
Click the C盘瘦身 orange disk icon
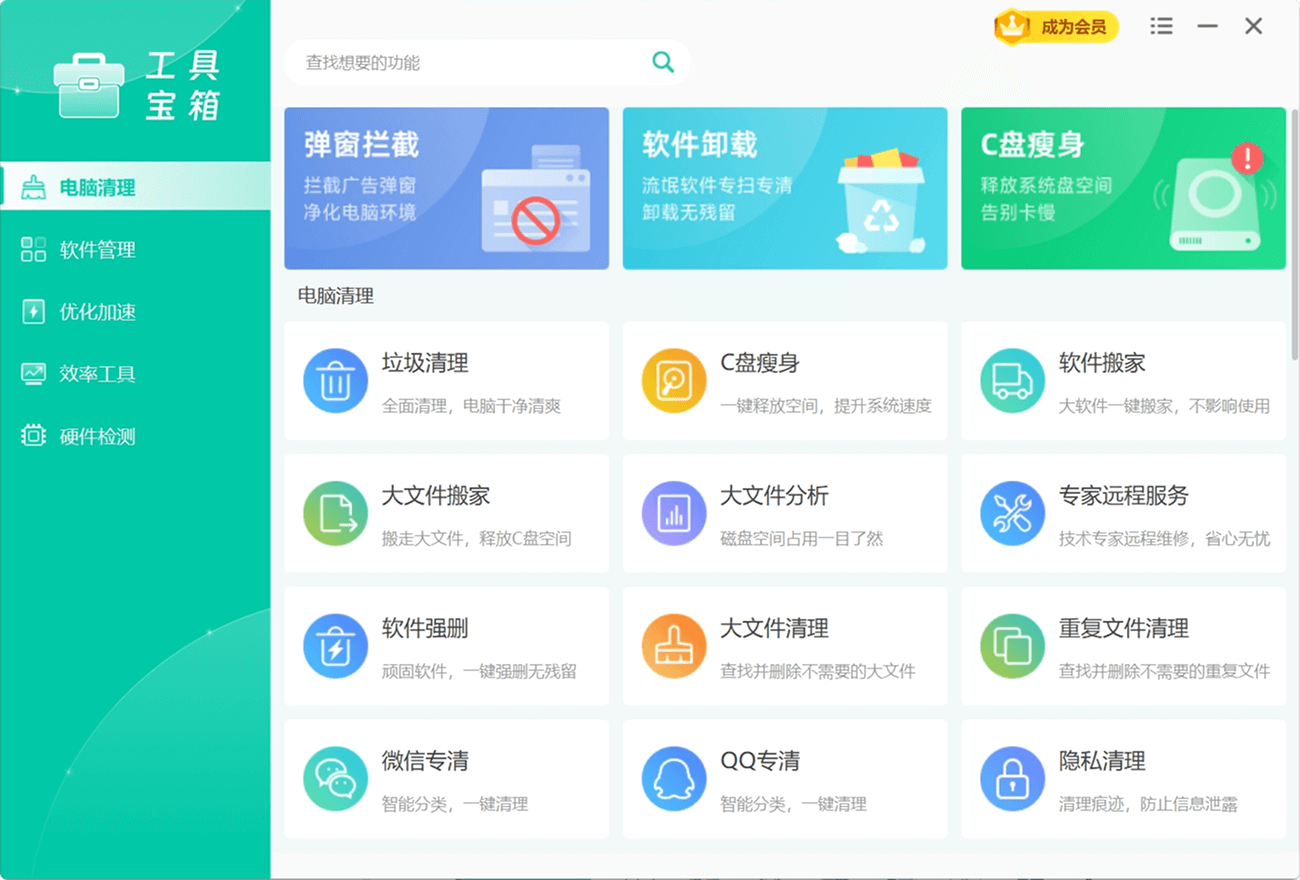pos(674,381)
